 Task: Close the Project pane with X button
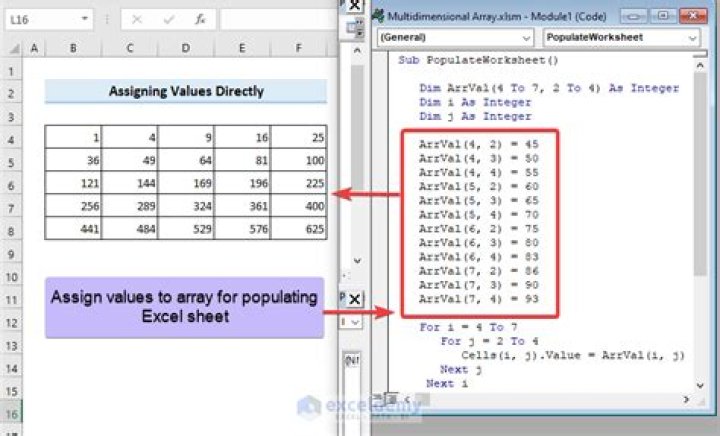pos(354,6)
